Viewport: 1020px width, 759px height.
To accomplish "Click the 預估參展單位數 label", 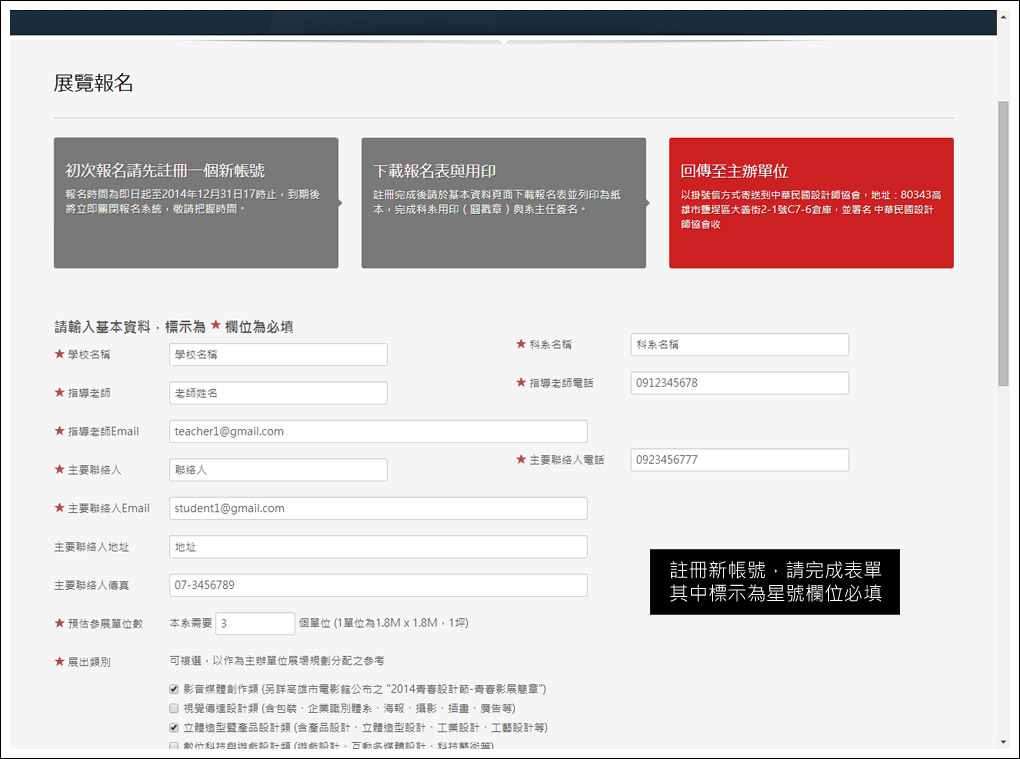I will (x=105, y=624).
